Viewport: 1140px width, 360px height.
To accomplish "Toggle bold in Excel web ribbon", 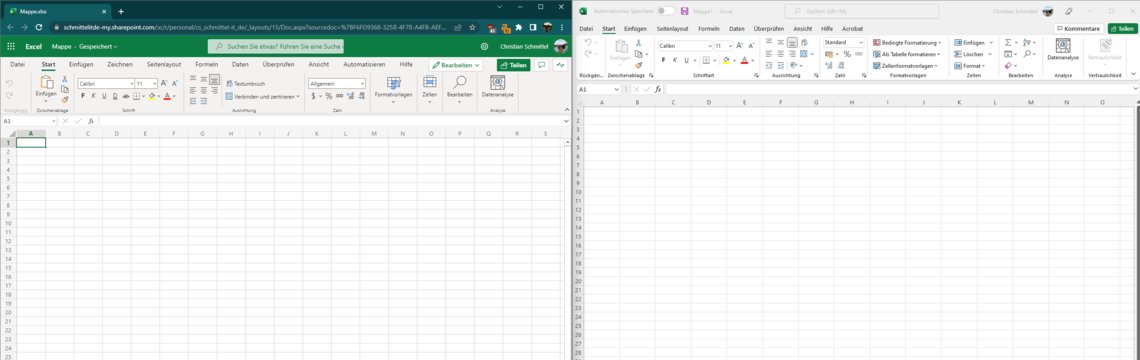I will (83, 96).
